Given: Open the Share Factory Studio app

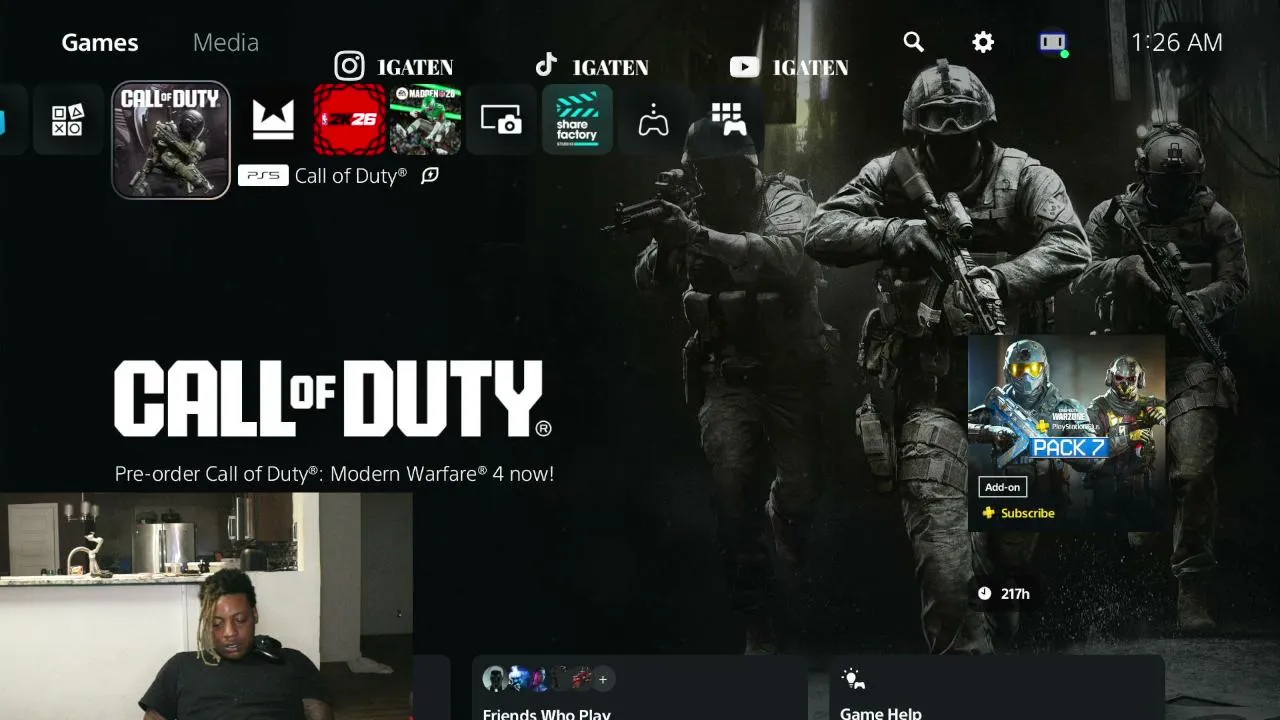Looking at the screenshot, I should 577,120.
